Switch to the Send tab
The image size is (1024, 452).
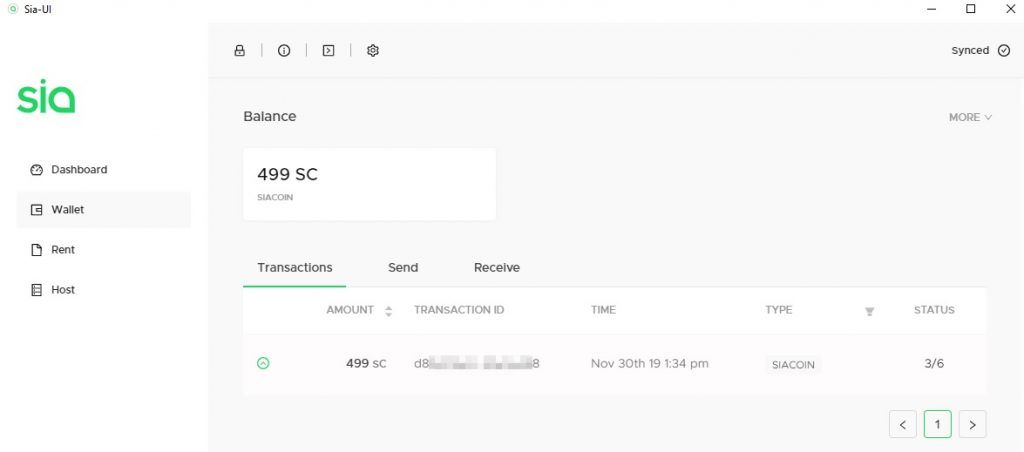click(403, 268)
